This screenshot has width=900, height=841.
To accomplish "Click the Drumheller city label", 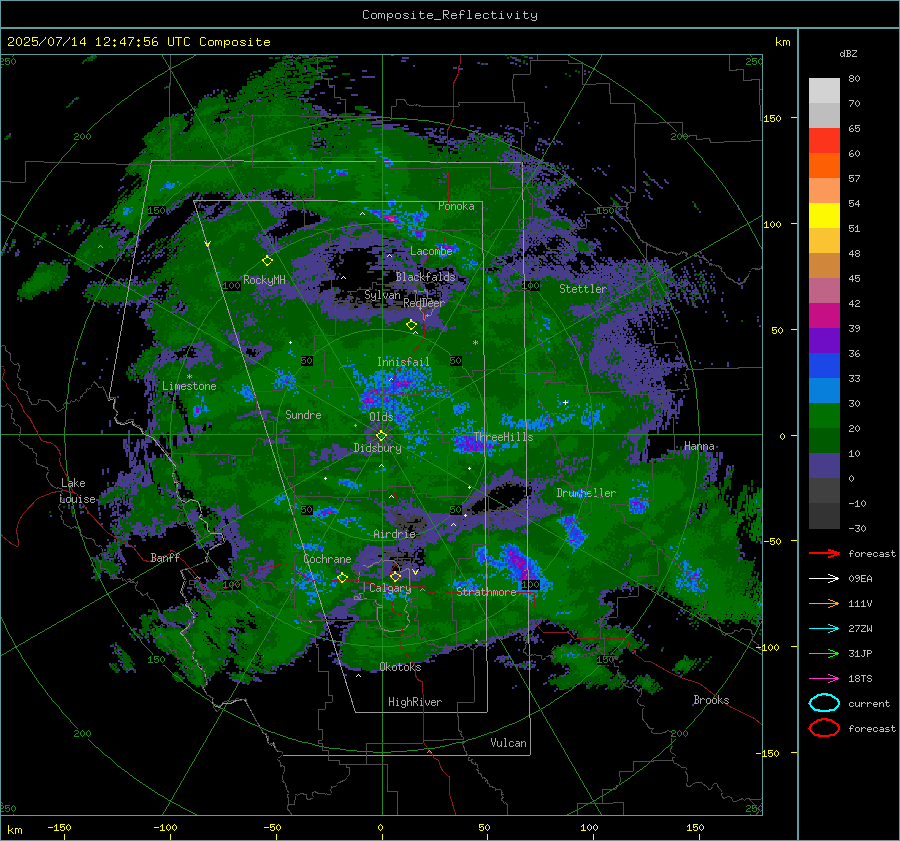I will click(x=586, y=493).
